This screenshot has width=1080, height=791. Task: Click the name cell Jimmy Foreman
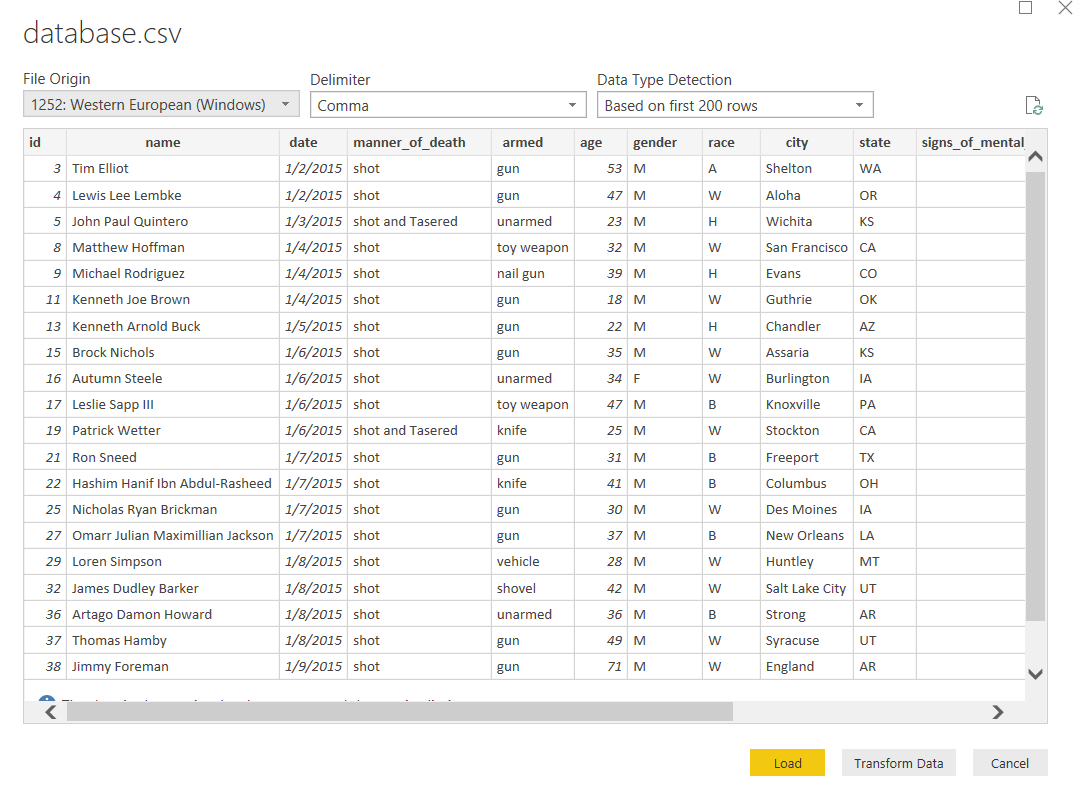173,667
